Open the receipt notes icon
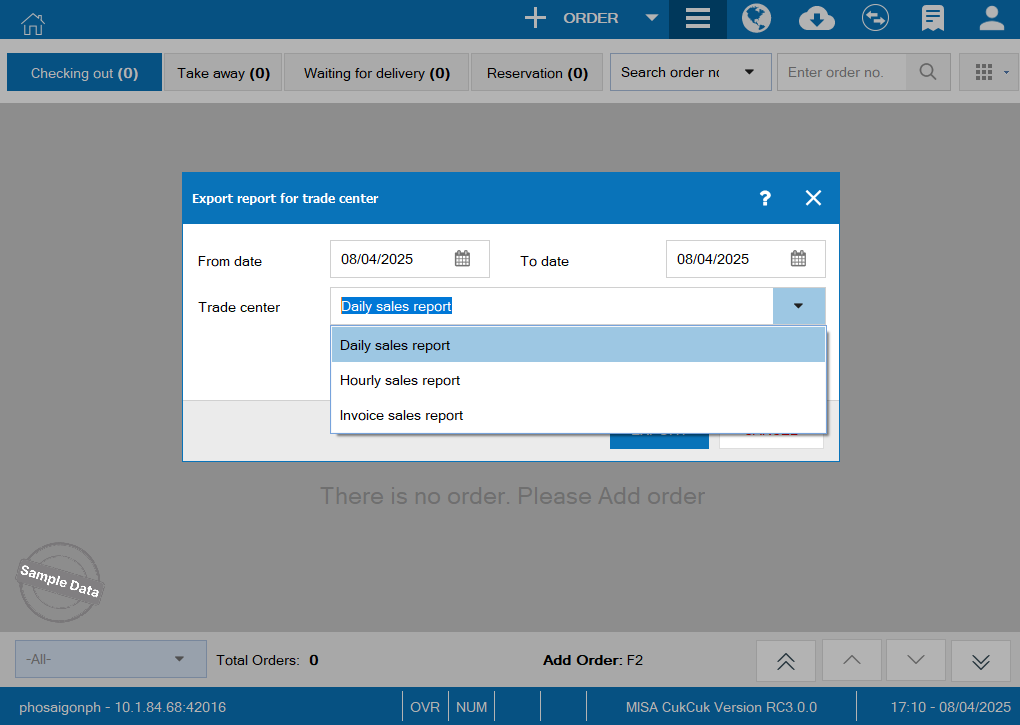The width and height of the screenshot is (1020, 725). point(933,19)
